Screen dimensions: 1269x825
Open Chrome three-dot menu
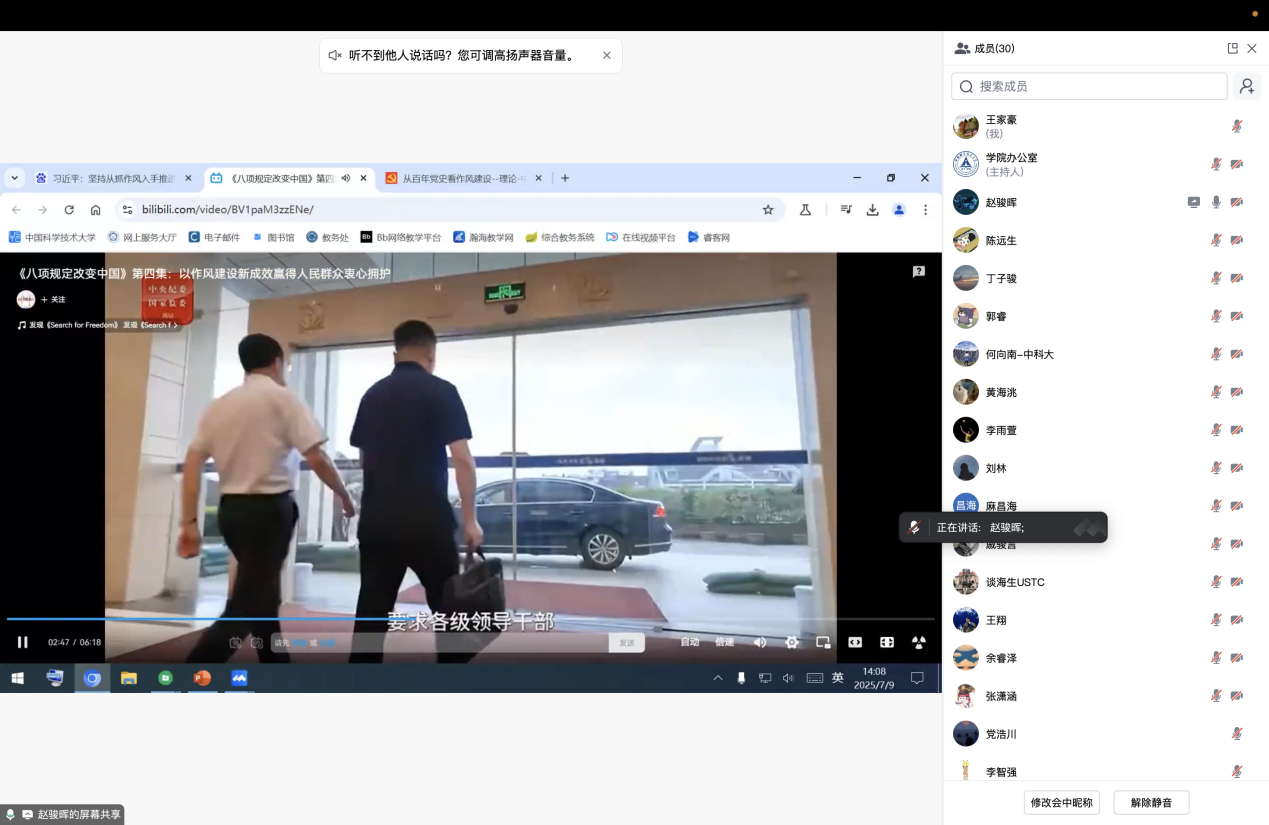pos(926,209)
